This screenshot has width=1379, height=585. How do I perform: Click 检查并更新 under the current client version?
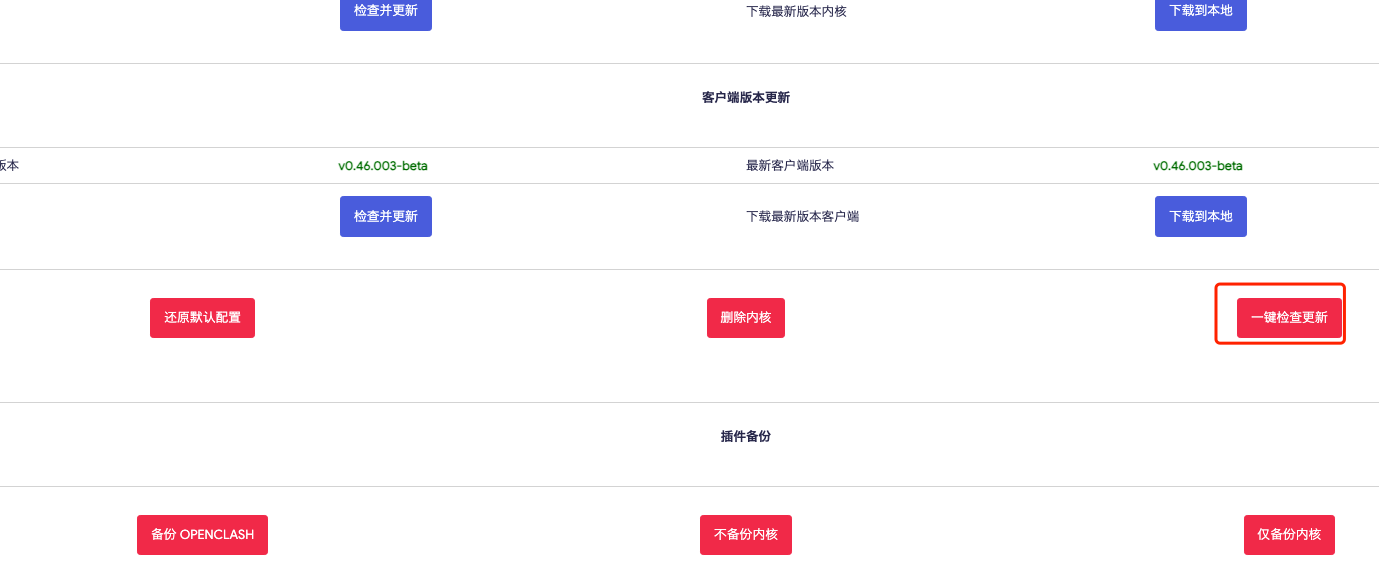[385, 216]
